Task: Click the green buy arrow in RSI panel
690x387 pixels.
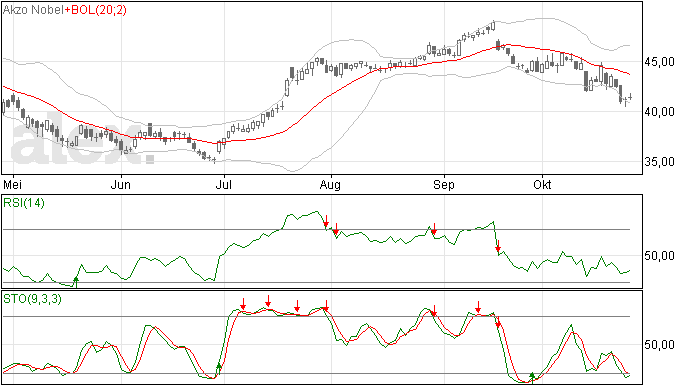Action: (x=76, y=282)
